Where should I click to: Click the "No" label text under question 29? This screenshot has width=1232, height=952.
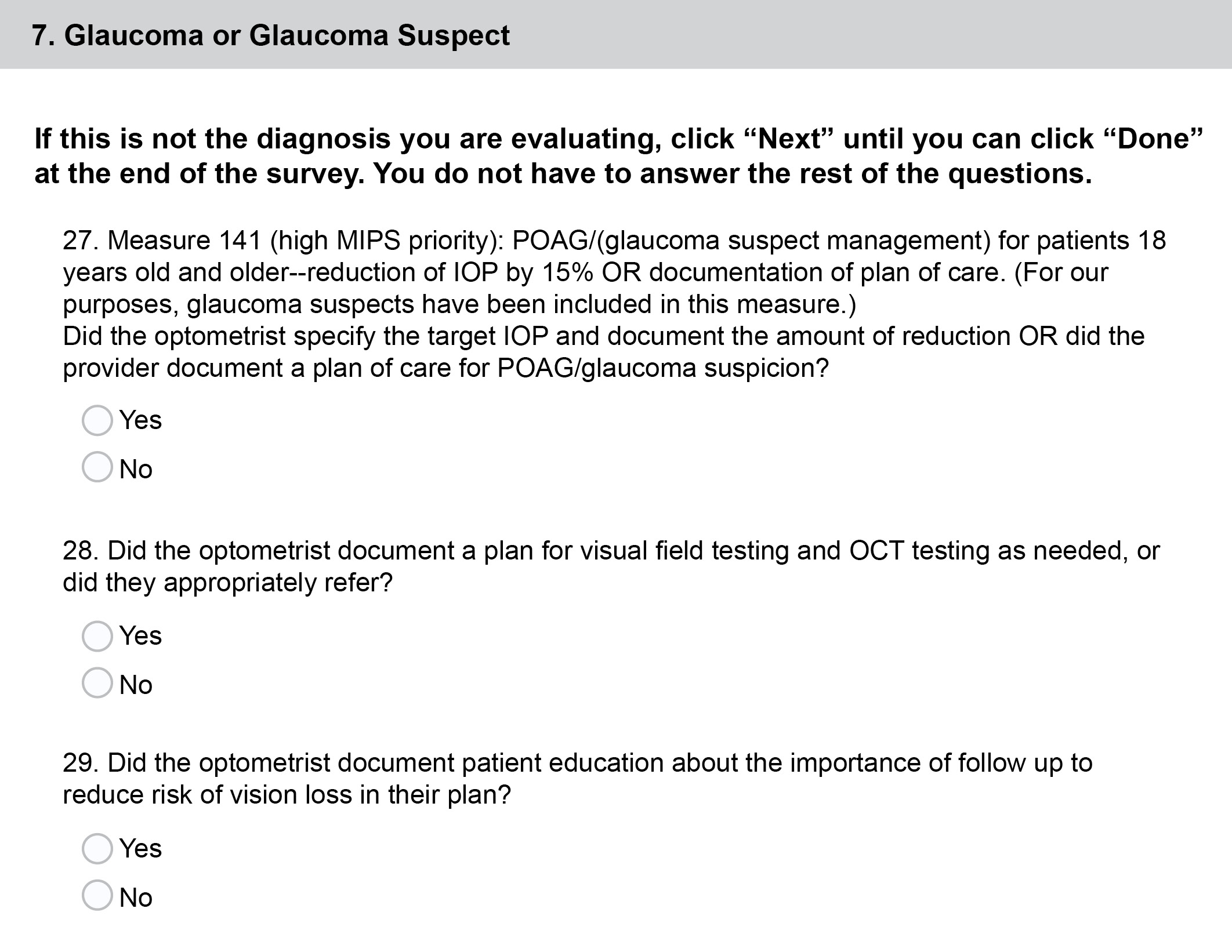tap(136, 898)
